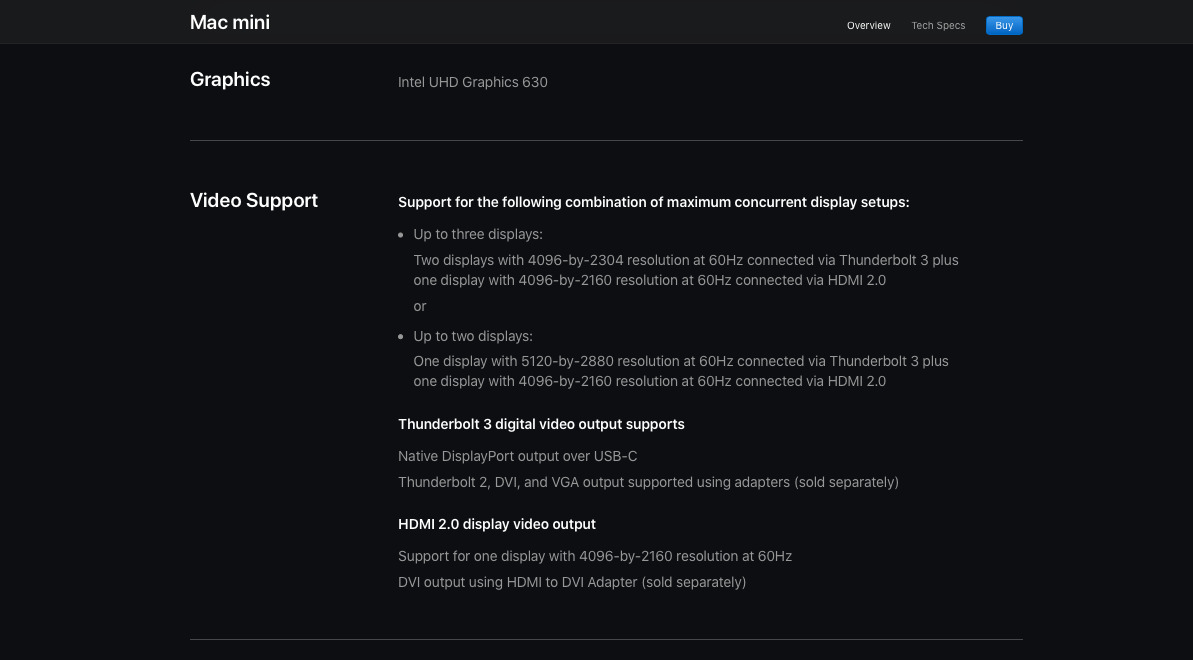The width and height of the screenshot is (1193, 660).
Task: Click the "Up to three displays:" bullet
Action: (478, 234)
